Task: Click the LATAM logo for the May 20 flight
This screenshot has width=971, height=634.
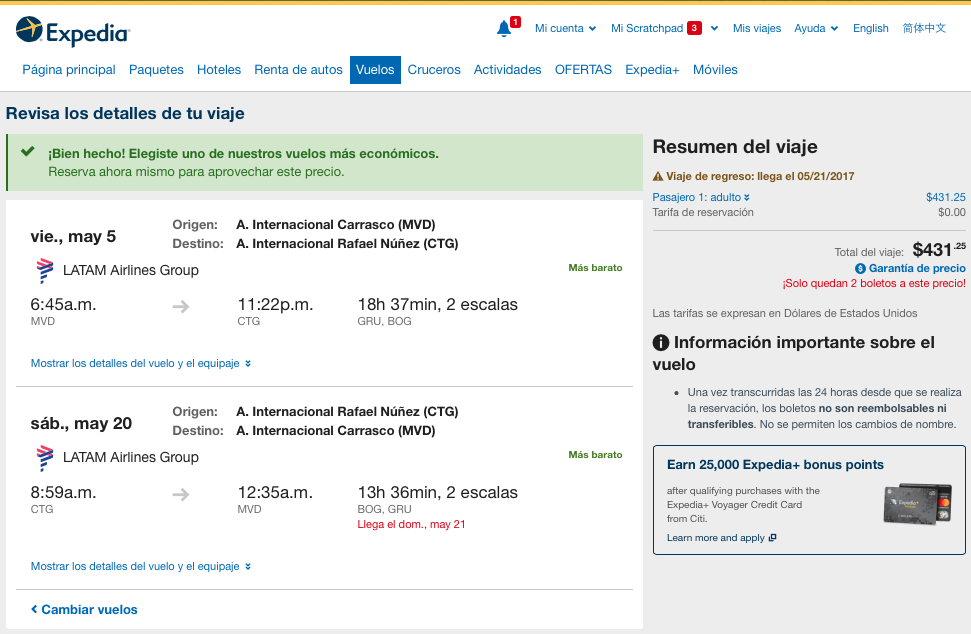Action: 45,458
